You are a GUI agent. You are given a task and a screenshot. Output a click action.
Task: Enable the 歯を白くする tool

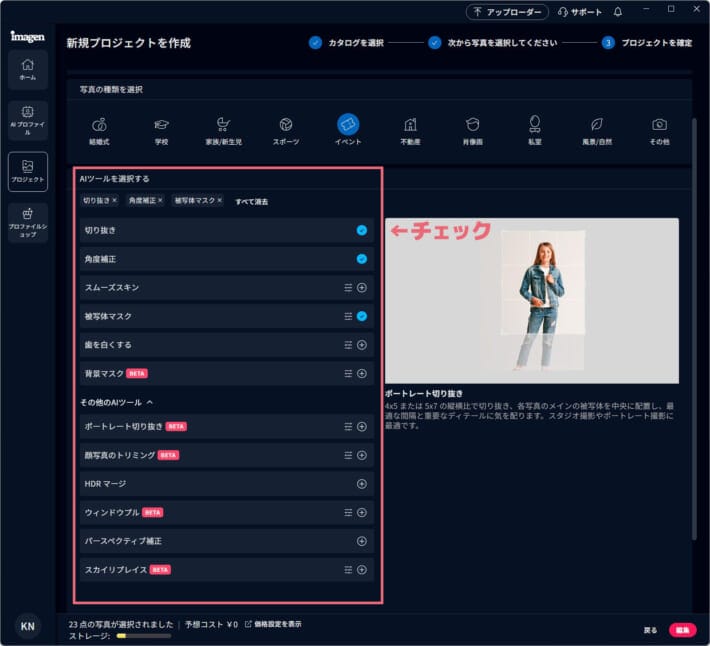click(x=362, y=345)
